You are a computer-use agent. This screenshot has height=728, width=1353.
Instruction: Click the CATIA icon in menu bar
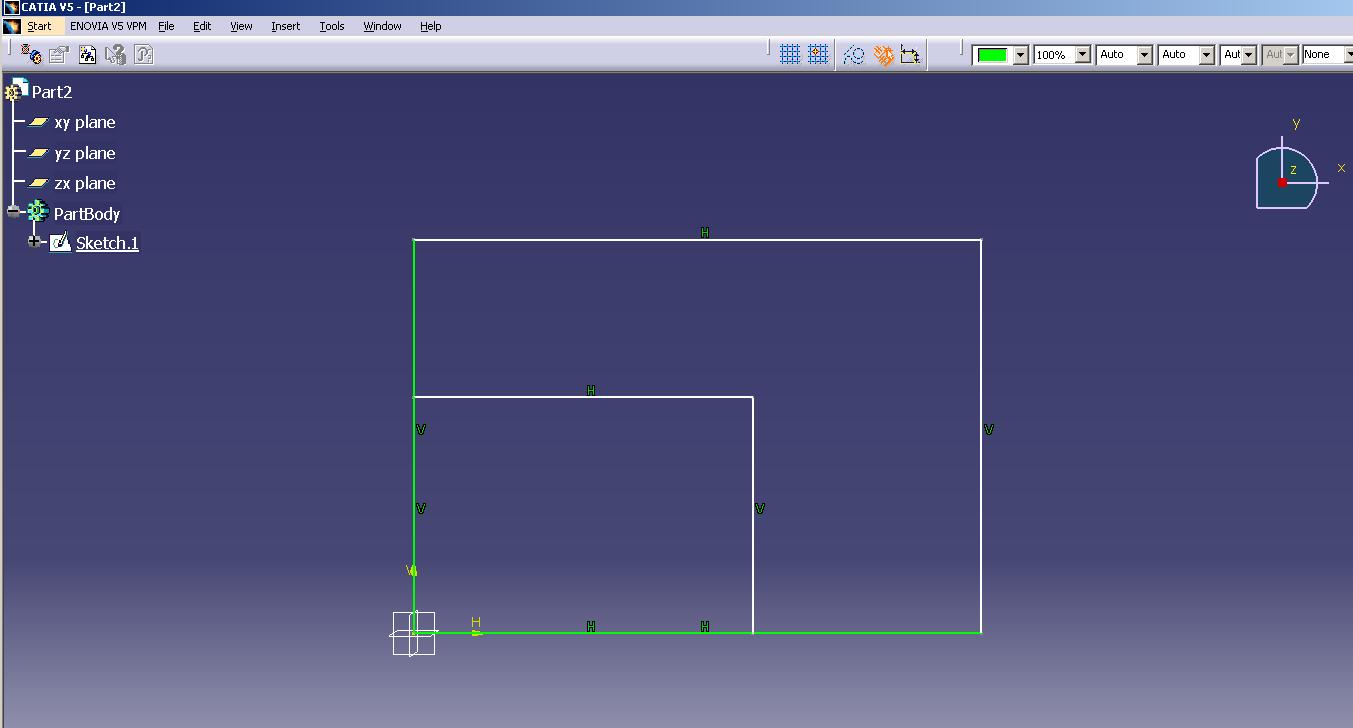click(x=11, y=26)
